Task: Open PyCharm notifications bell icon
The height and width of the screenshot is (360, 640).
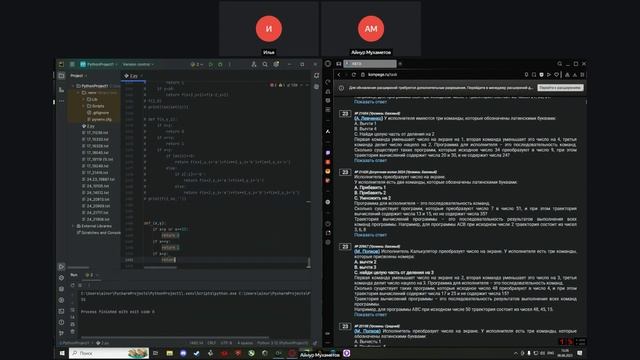Action: coord(316,76)
